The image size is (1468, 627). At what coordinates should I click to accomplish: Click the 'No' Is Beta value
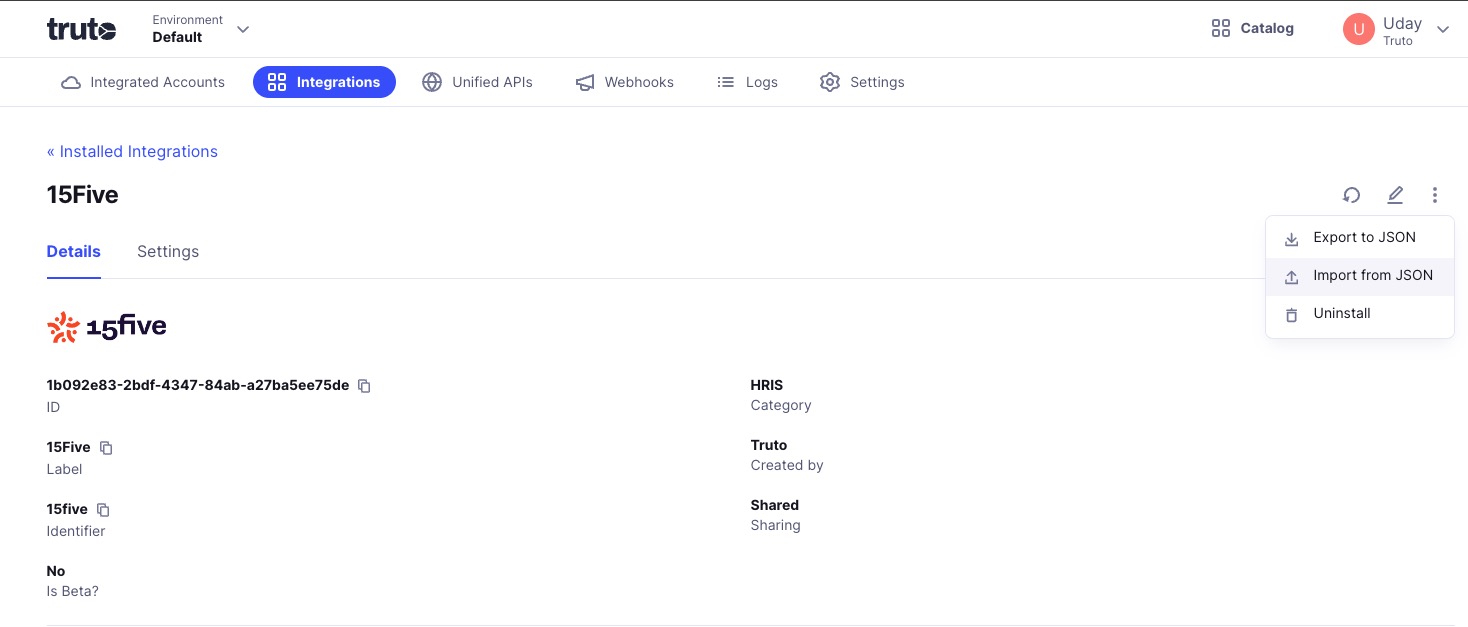[x=56, y=571]
